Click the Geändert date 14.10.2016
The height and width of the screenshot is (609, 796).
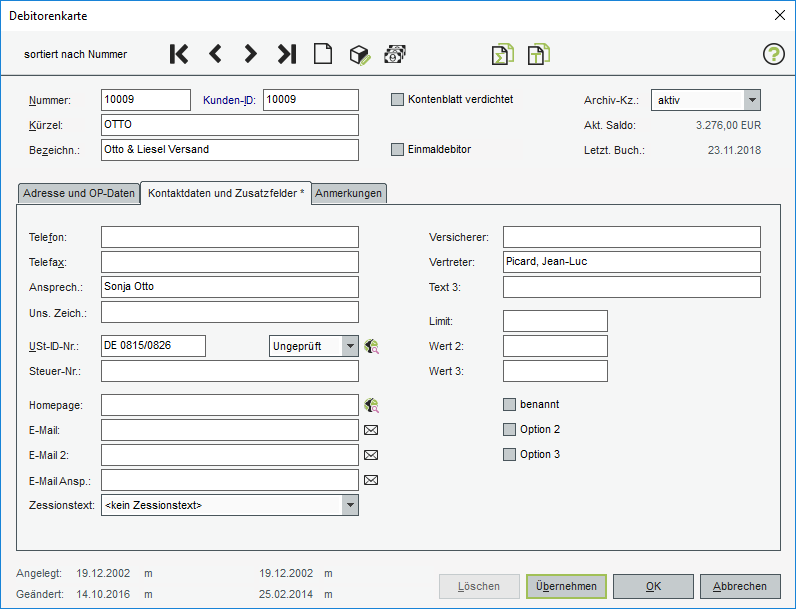(103, 594)
